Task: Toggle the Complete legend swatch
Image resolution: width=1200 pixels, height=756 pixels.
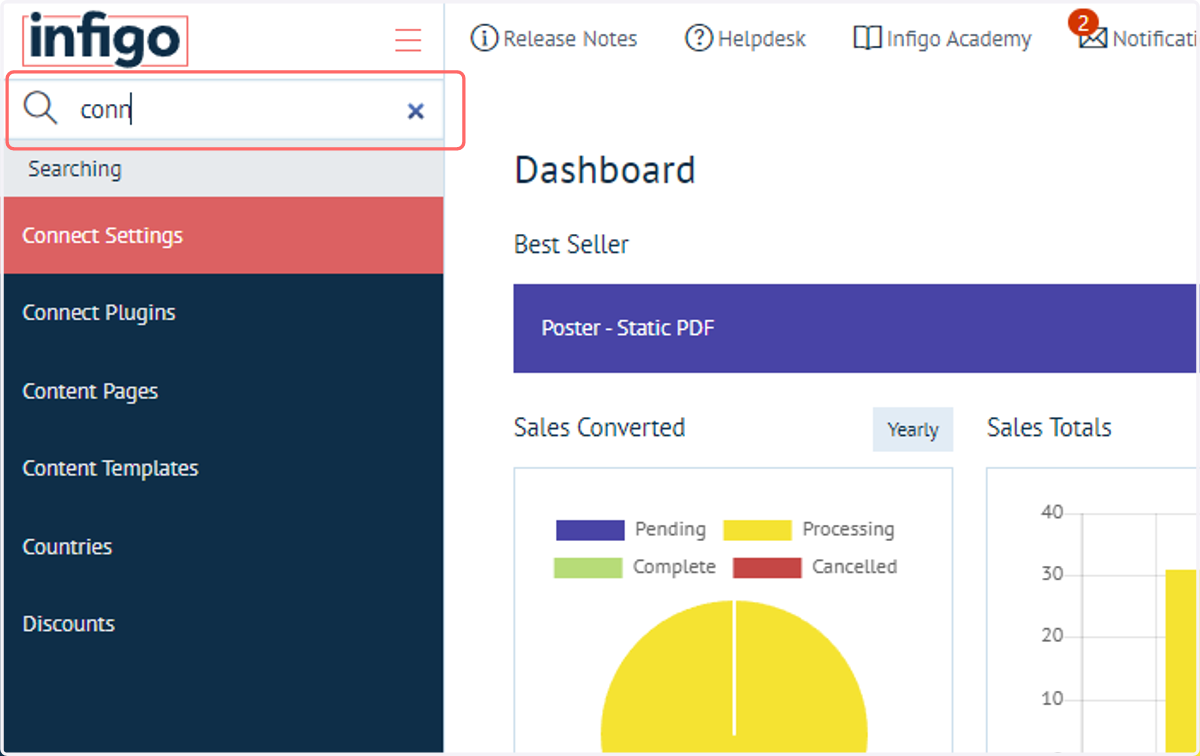Action: click(x=588, y=567)
